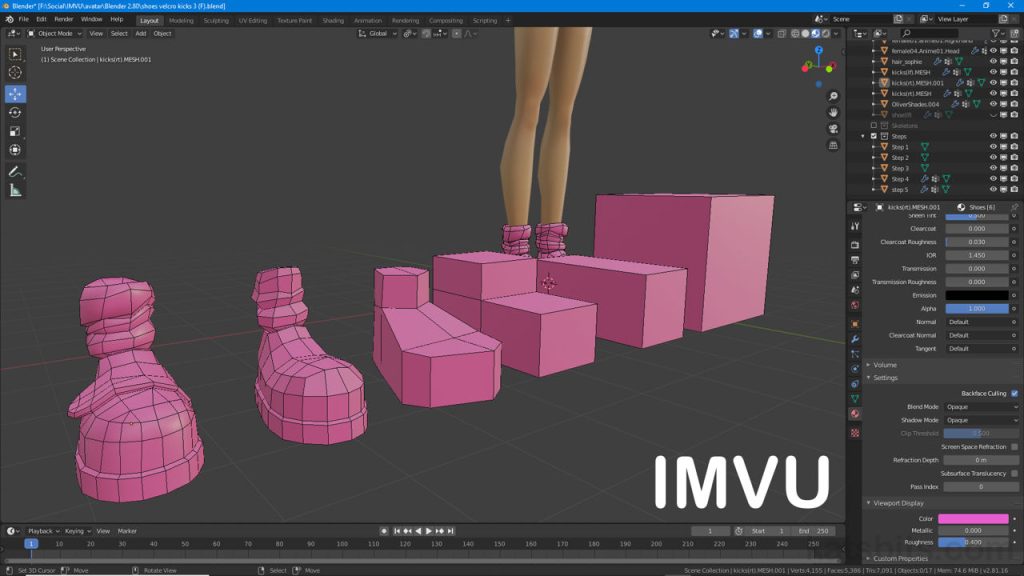The width and height of the screenshot is (1024, 576).
Task: Click the Shadow Mode Opaque selector
Action: [980, 420]
